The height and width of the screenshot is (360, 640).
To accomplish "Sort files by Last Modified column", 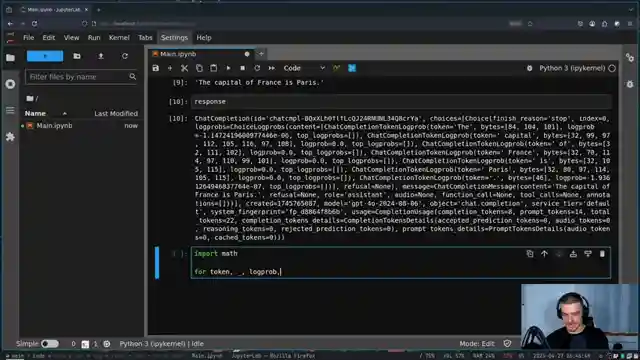I will coord(116,113).
